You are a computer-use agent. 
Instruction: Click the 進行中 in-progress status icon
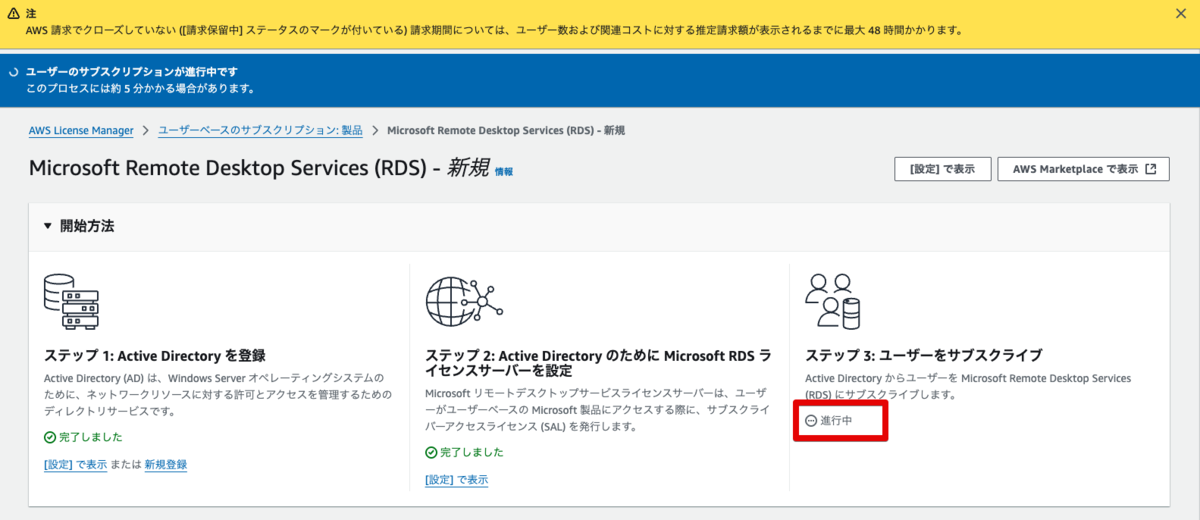[x=811, y=422]
